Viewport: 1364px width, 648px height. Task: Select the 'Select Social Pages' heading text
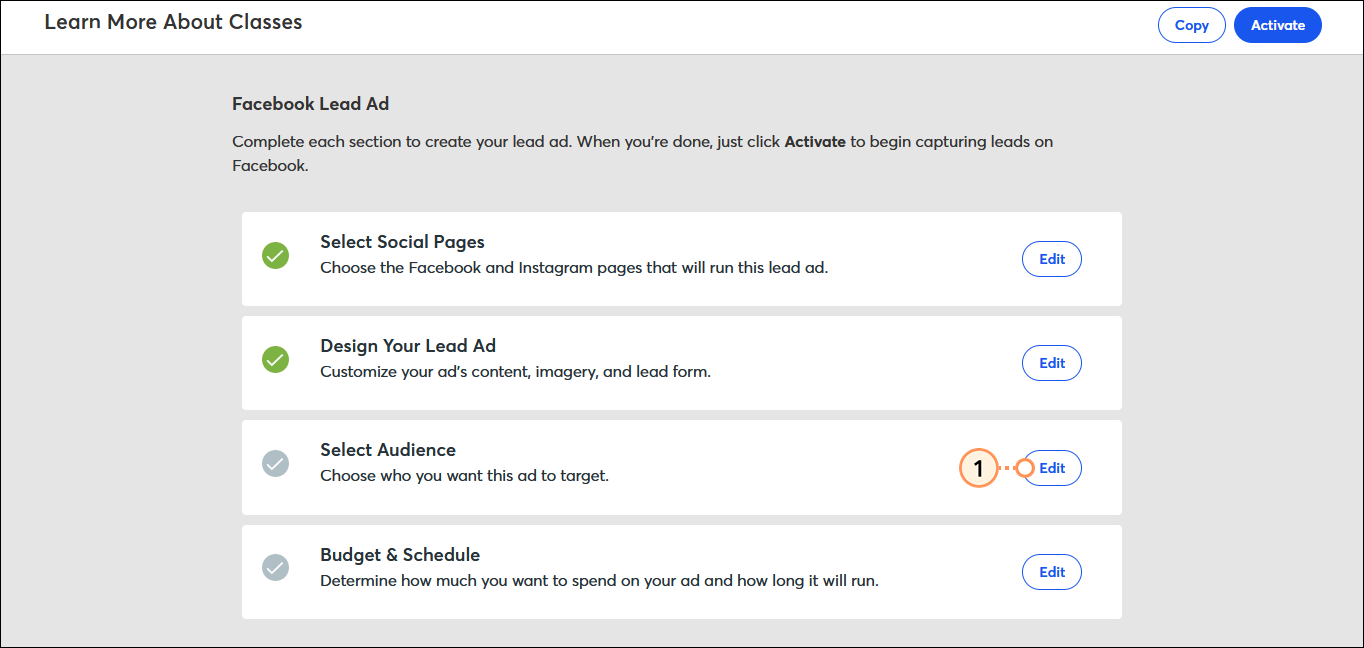point(402,242)
